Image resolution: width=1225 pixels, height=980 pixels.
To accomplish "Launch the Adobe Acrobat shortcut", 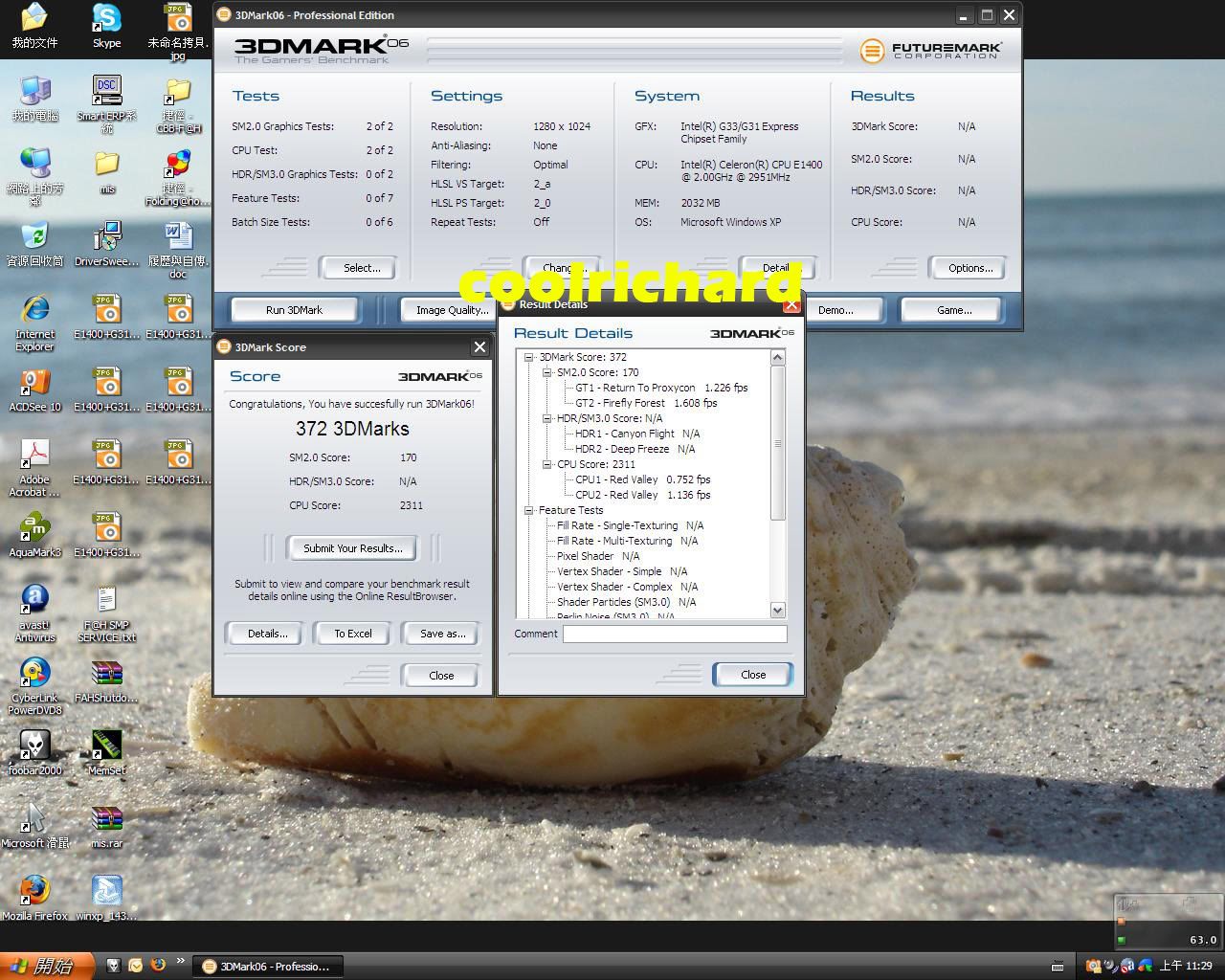I will click(34, 468).
